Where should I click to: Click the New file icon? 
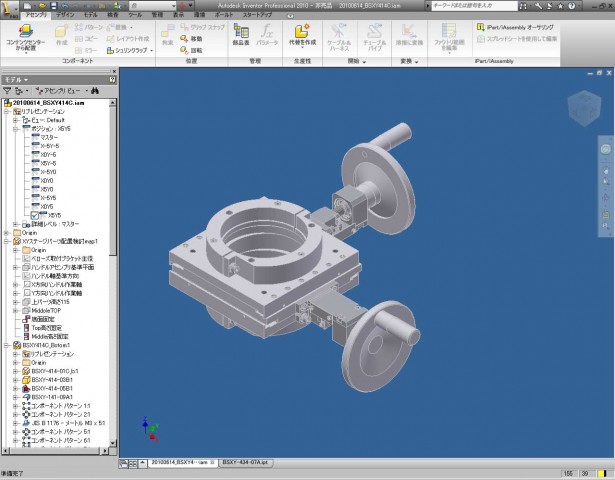[27, 6]
